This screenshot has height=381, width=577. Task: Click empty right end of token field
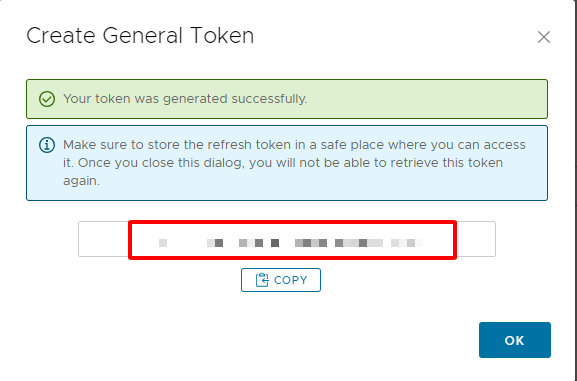(x=476, y=239)
